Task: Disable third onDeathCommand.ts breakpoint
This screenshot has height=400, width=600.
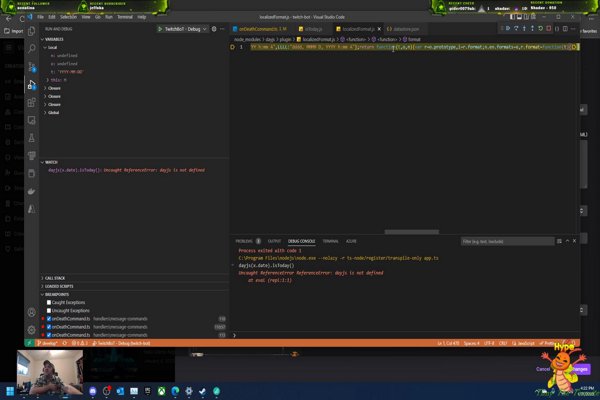Action: coord(49,335)
